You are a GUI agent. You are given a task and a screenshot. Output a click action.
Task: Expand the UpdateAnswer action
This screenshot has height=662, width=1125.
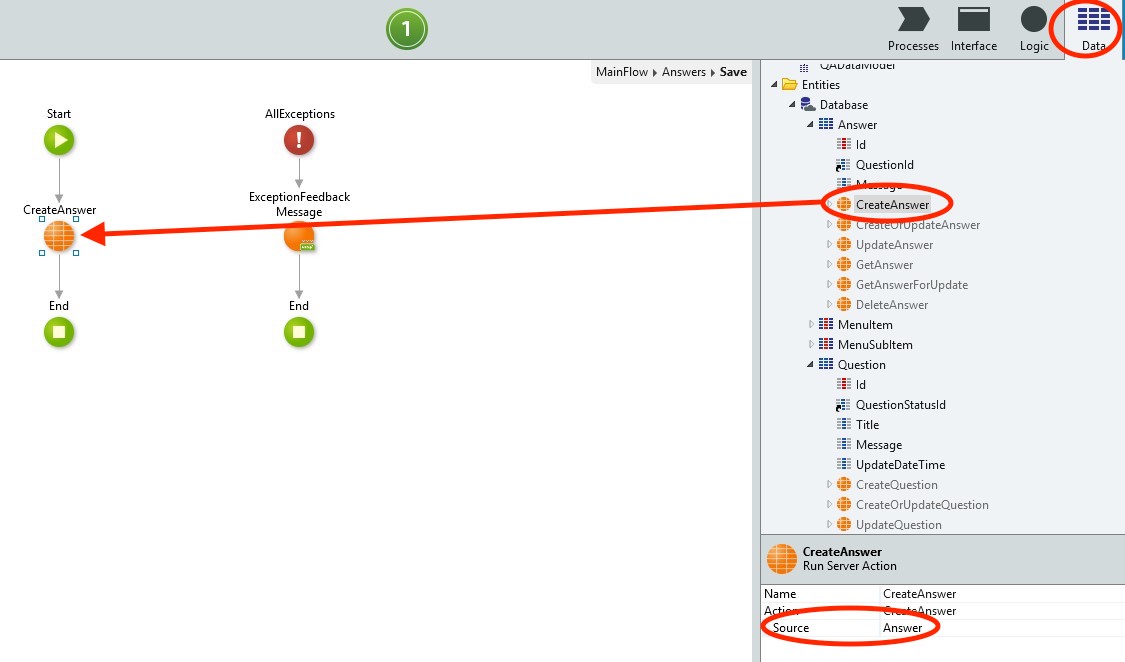point(829,245)
